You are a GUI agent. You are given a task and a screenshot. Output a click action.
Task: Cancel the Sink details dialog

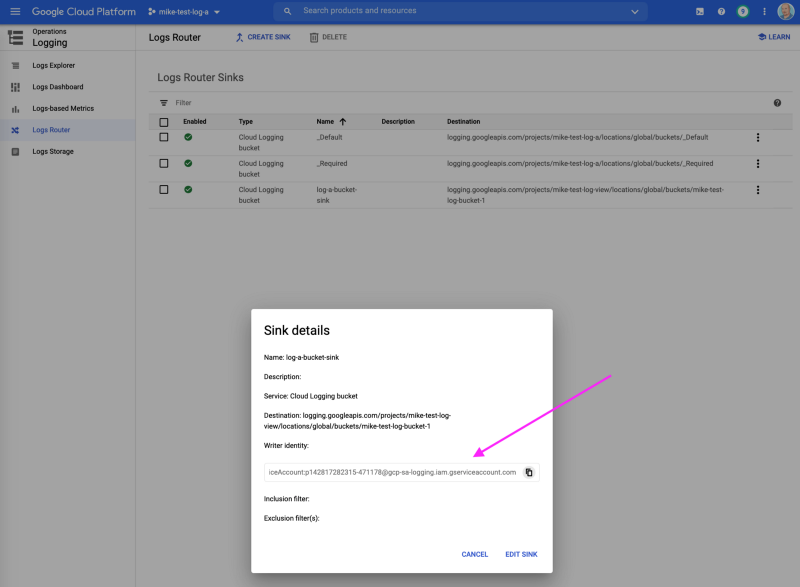tap(474, 554)
